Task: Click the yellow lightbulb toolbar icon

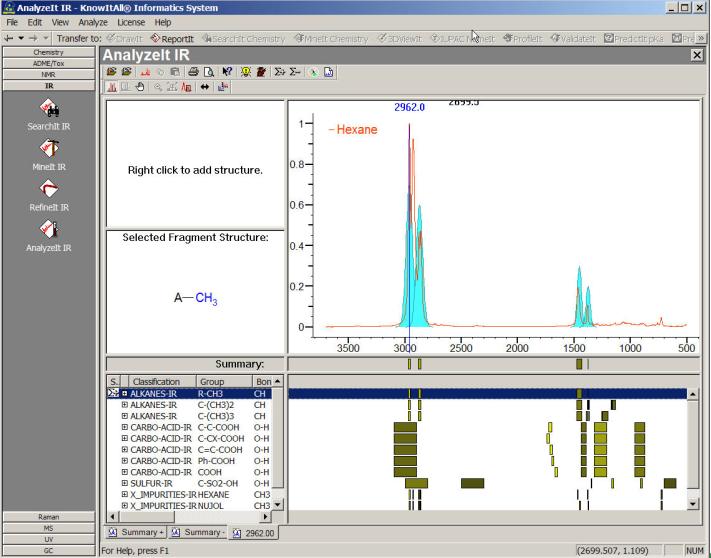Action: point(246,72)
